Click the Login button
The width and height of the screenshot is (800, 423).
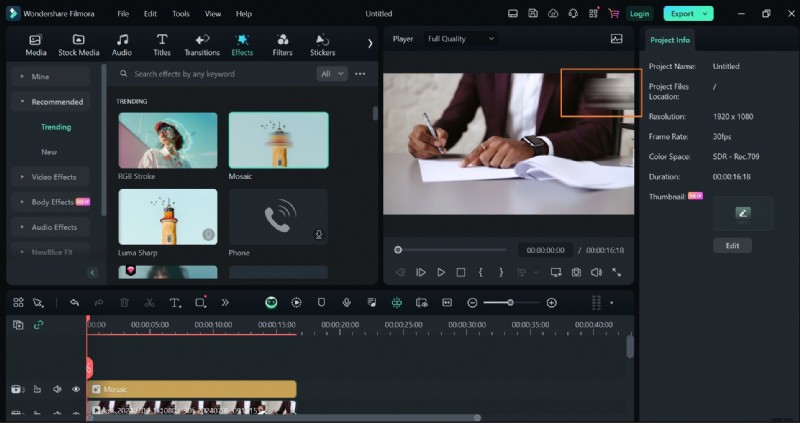point(639,14)
